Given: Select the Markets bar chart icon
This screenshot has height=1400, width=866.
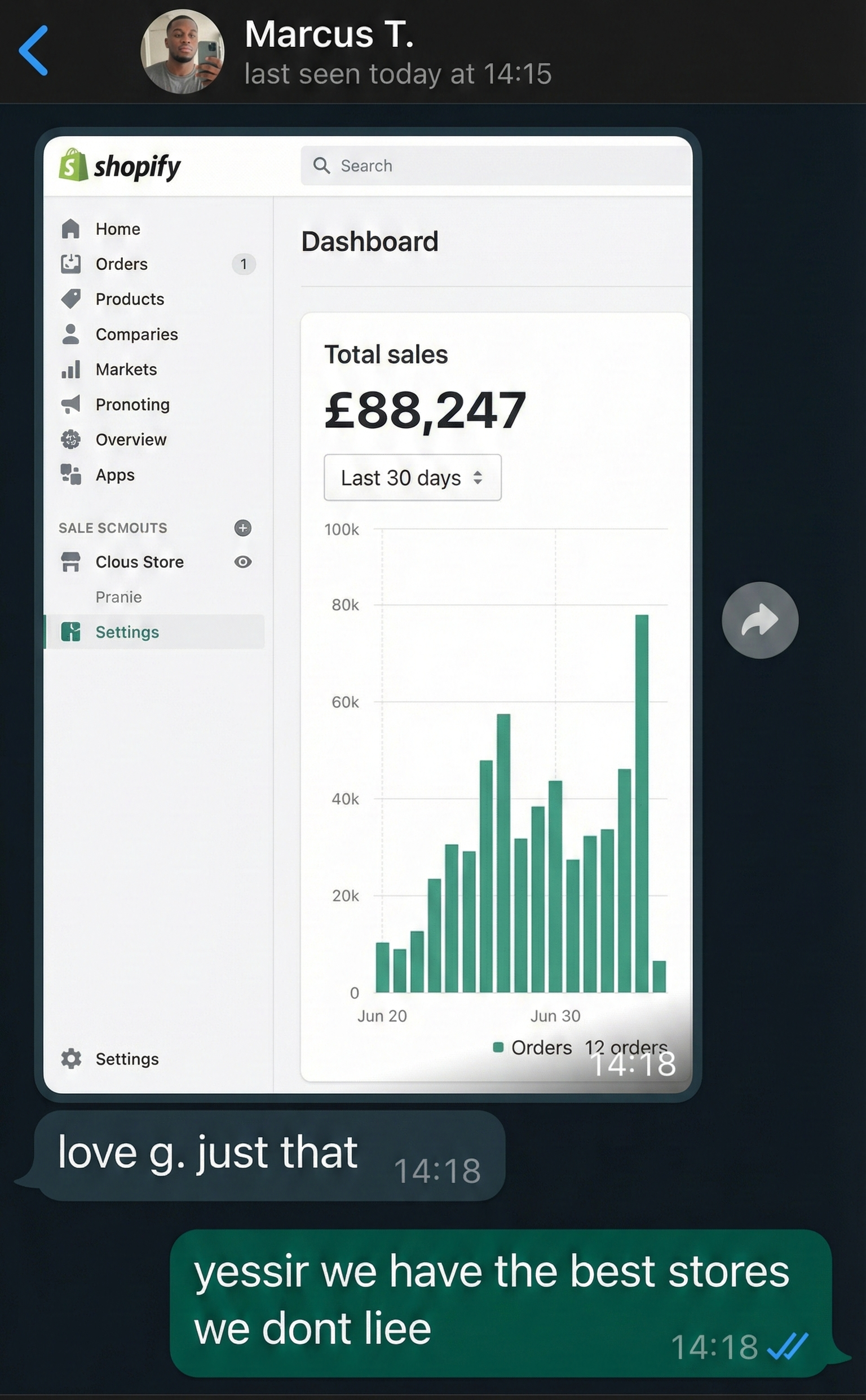Looking at the screenshot, I should pos(70,369).
